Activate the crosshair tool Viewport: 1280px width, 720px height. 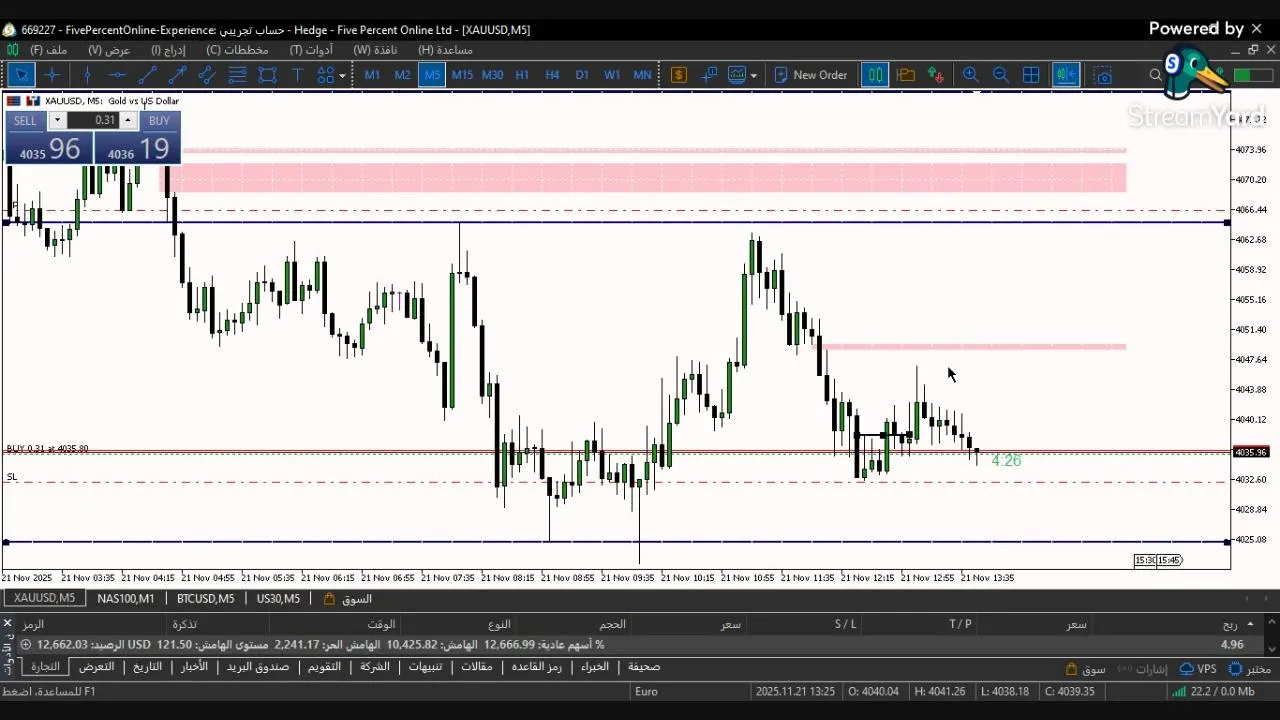pyautogui.click(x=52, y=75)
